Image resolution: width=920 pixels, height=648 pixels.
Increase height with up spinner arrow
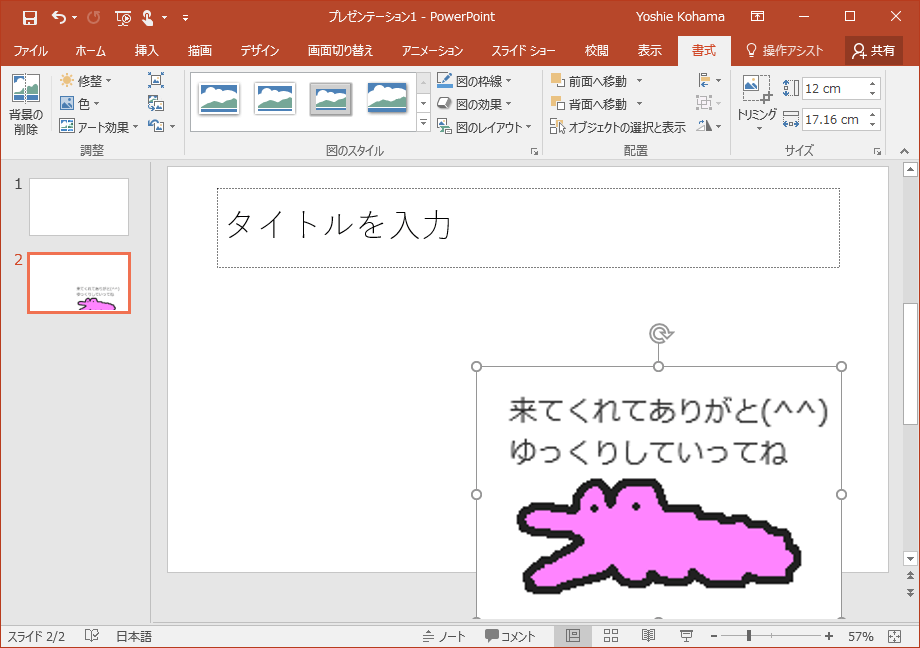pyautogui.click(x=872, y=83)
